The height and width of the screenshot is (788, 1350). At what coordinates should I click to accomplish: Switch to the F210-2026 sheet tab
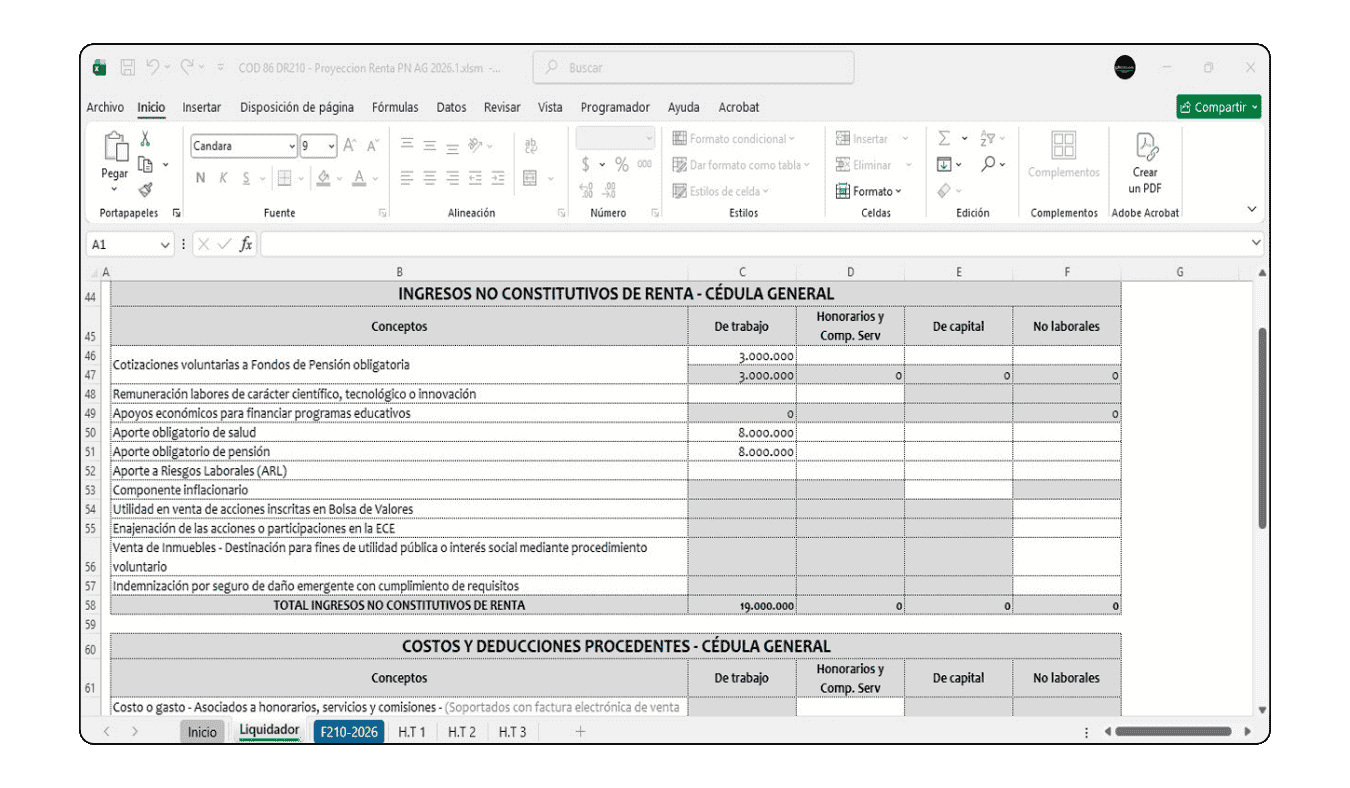tap(348, 731)
